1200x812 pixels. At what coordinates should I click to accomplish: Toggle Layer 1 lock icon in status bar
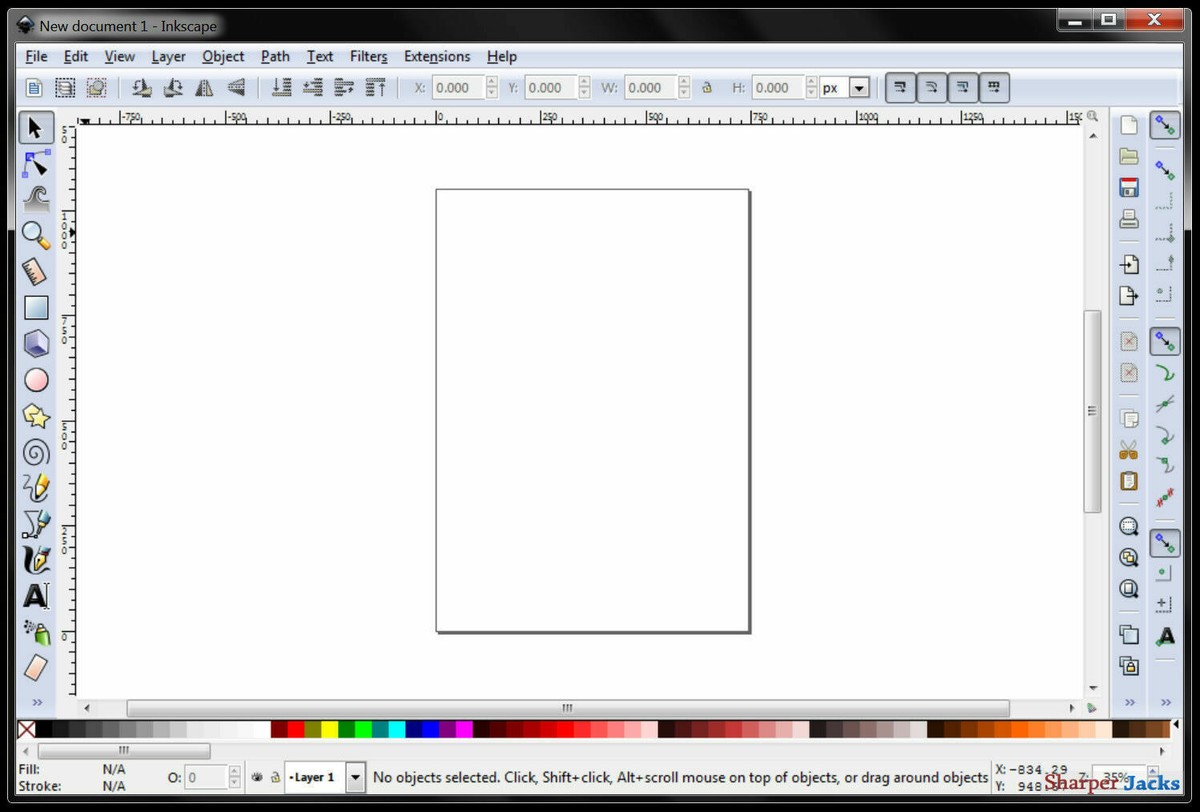(274, 777)
